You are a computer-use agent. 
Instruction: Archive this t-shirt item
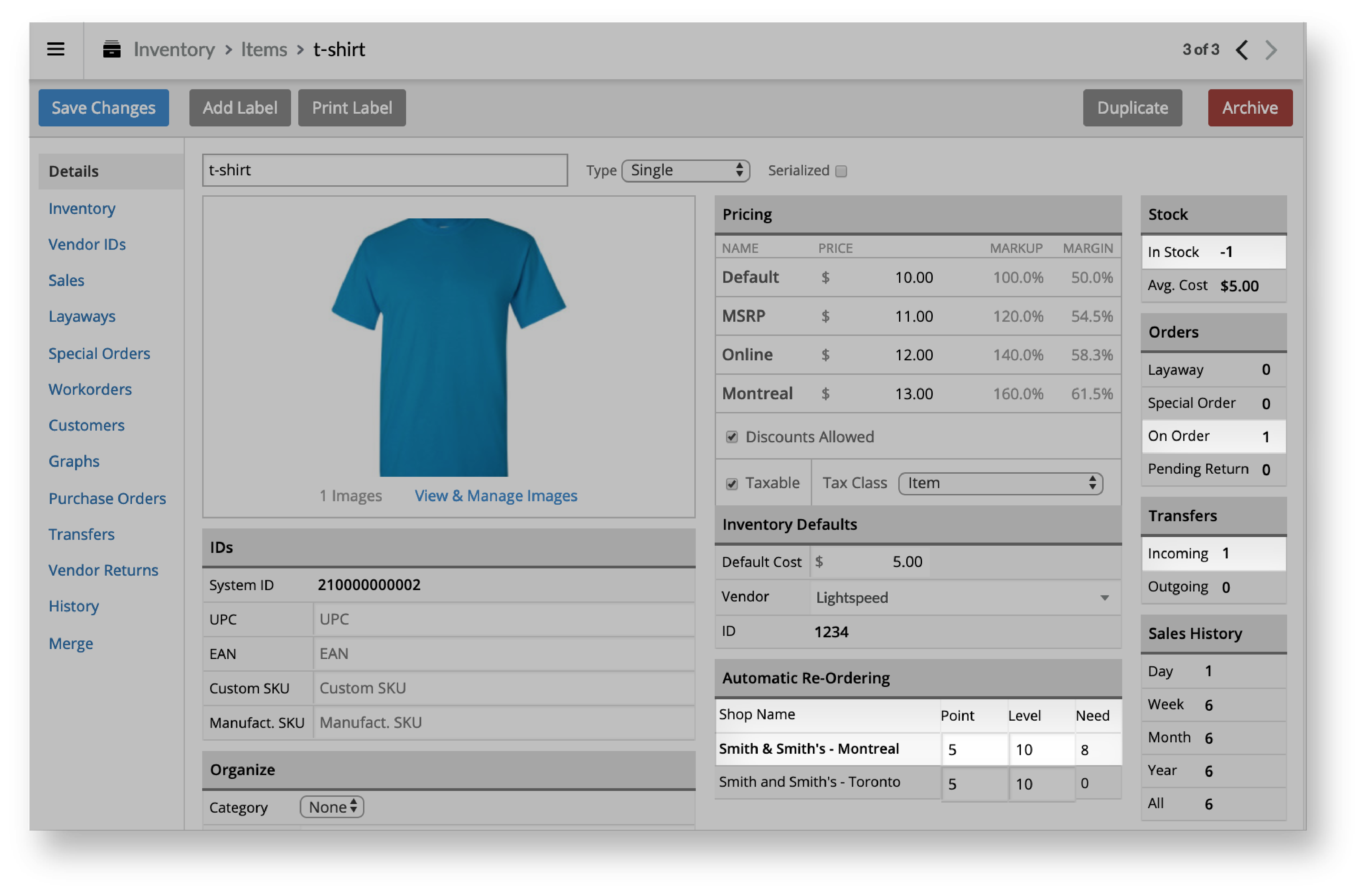[1250, 108]
